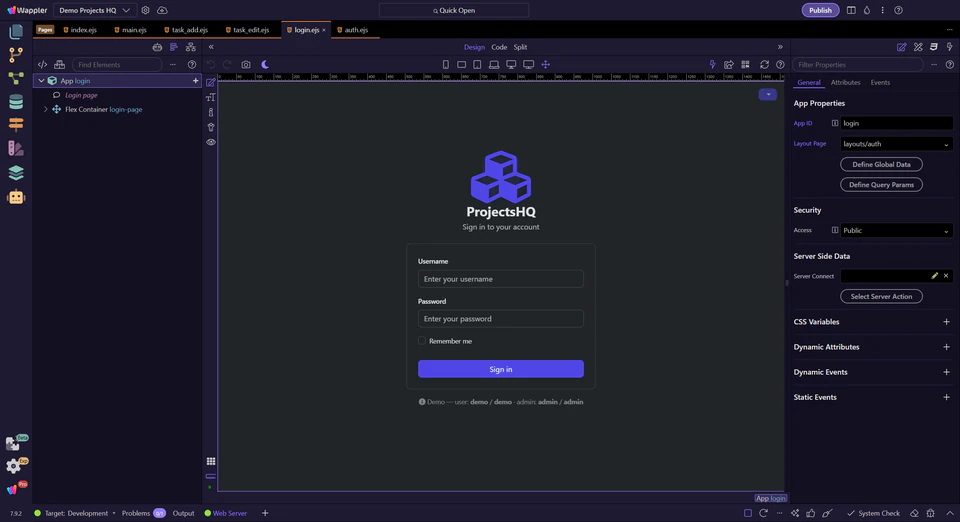Collapse the left panel with double chevron
The height and width of the screenshot is (522, 960).
[211, 47]
